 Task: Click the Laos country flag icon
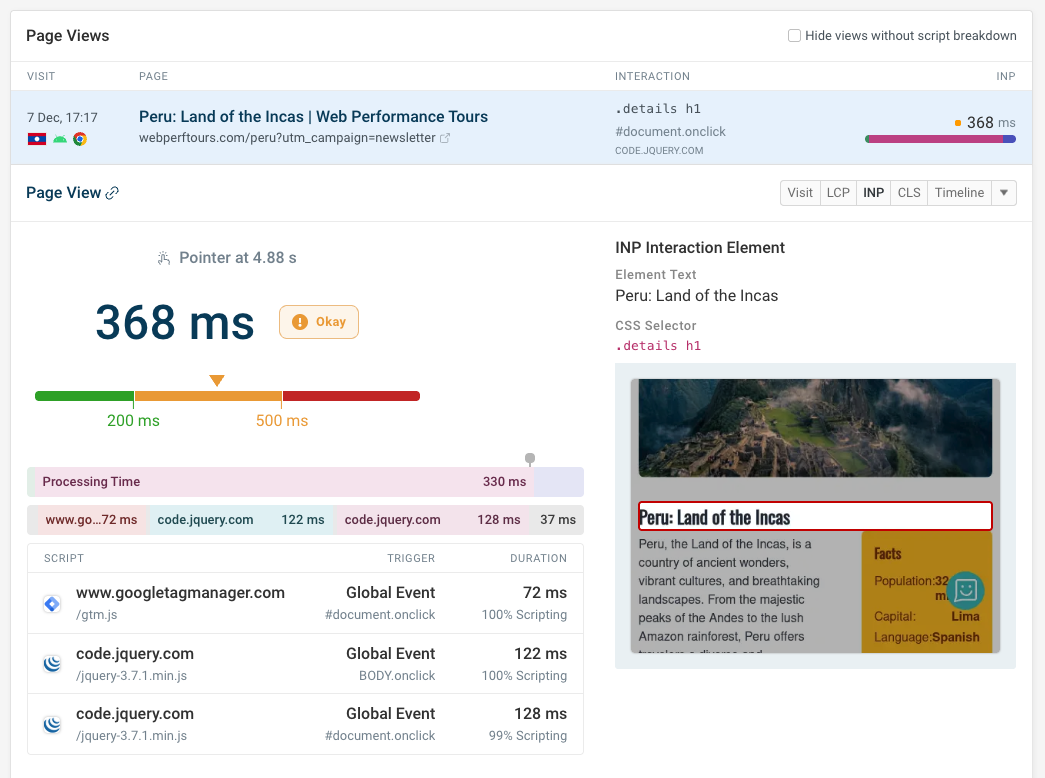pos(36,139)
